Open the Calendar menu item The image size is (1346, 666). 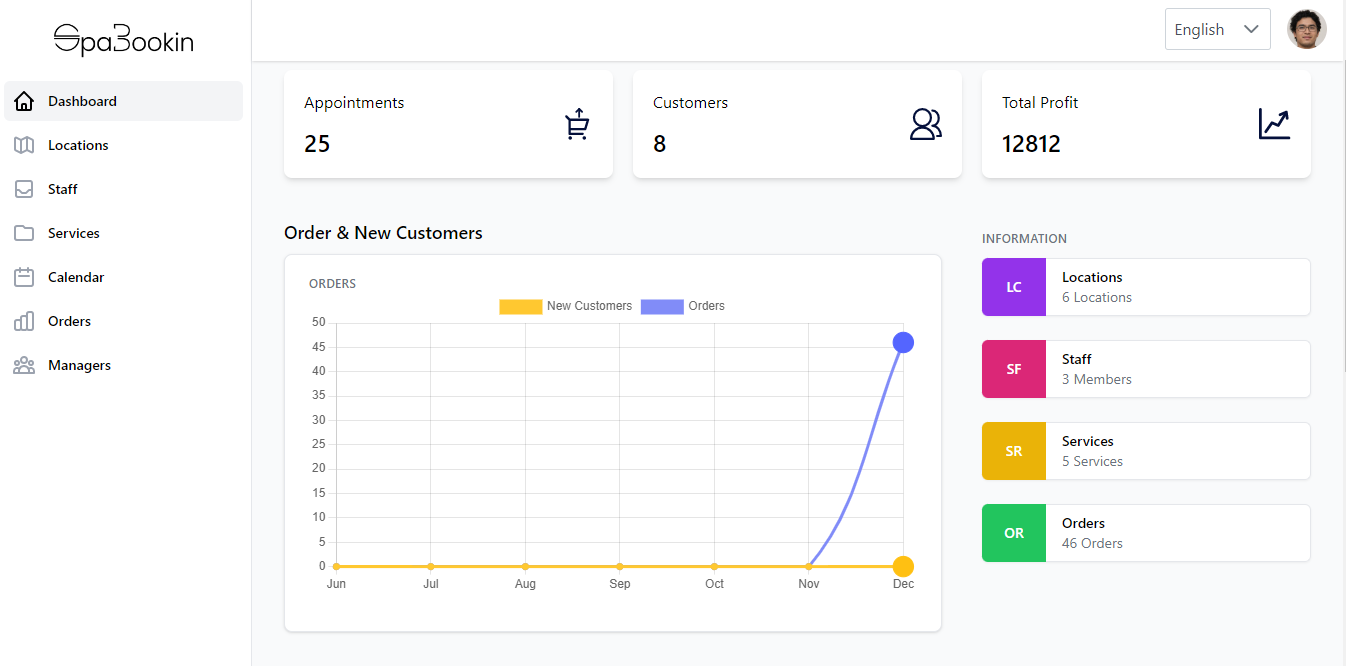pos(76,277)
